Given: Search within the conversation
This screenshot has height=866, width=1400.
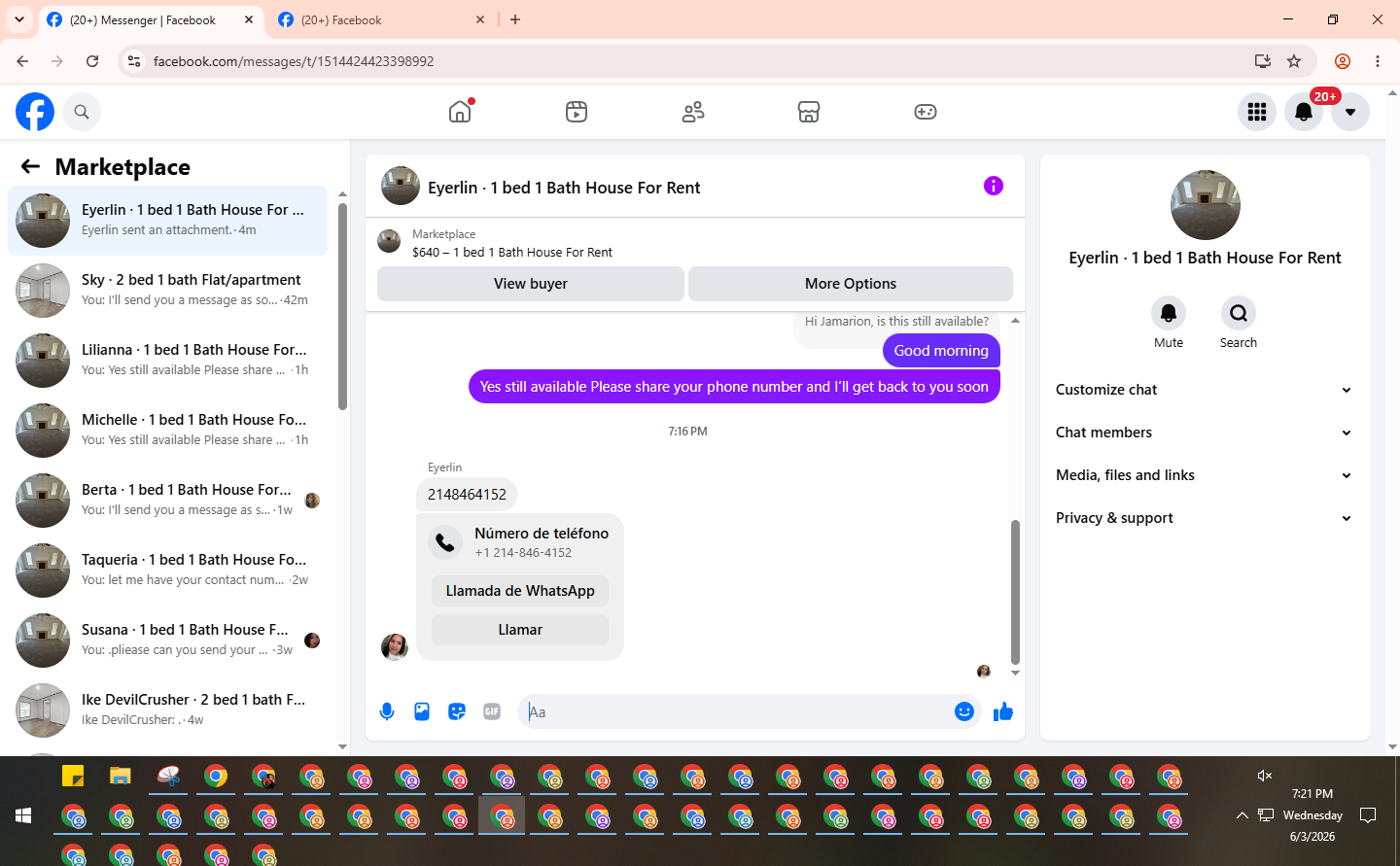Looking at the screenshot, I should pyautogui.click(x=1239, y=313).
